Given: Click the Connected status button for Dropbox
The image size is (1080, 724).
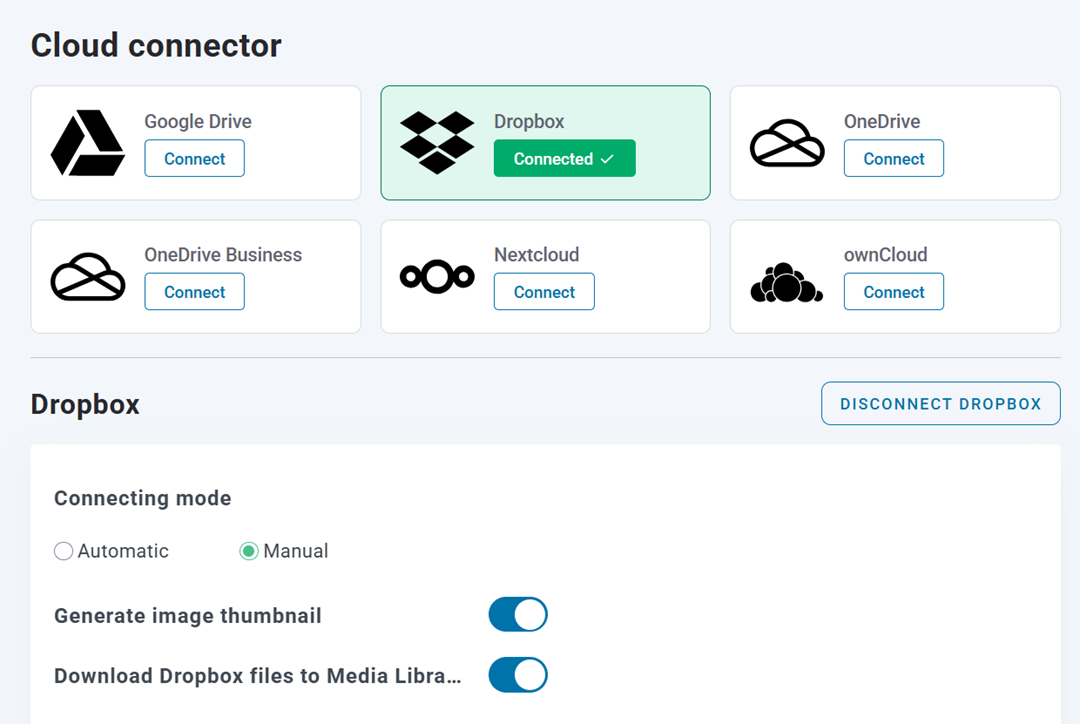Looking at the screenshot, I should click(x=564, y=158).
